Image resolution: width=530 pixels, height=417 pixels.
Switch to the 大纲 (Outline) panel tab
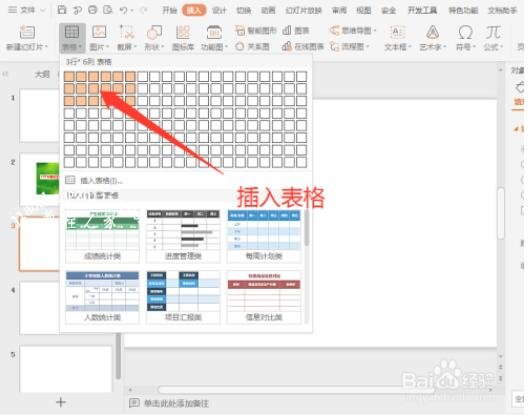pyautogui.click(x=43, y=74)
